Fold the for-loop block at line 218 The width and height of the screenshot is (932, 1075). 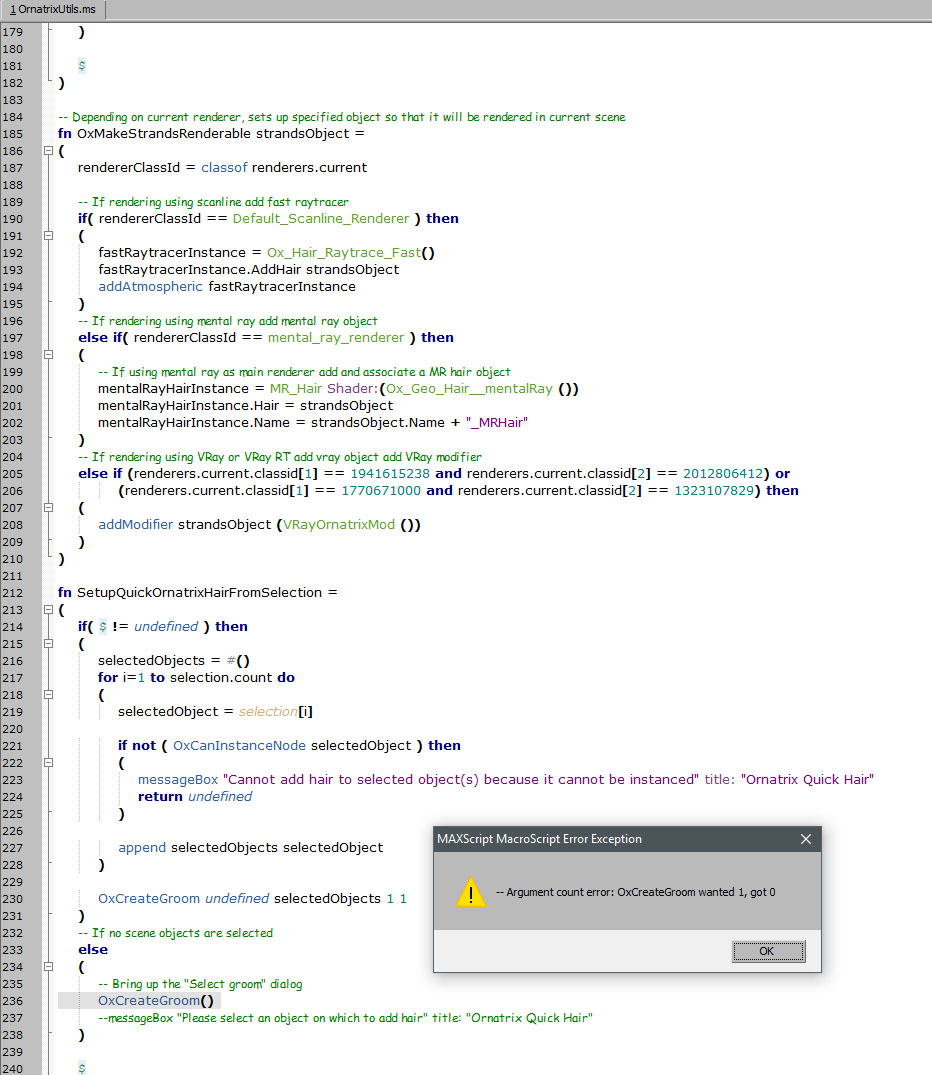(47, 694)
